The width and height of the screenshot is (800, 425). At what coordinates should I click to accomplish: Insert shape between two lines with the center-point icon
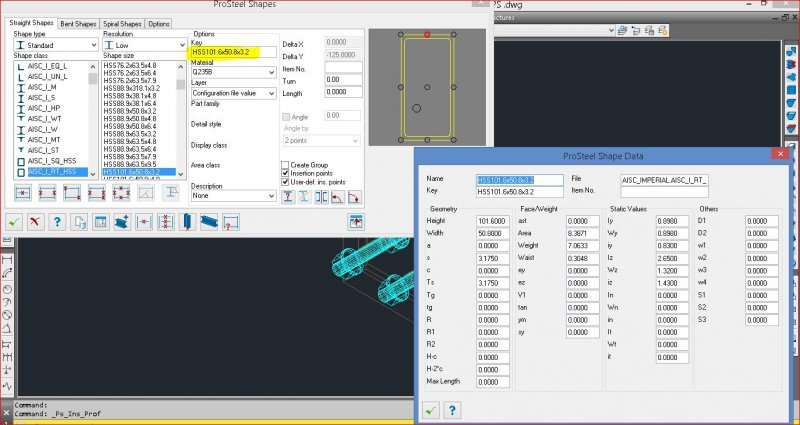point(144,222)
